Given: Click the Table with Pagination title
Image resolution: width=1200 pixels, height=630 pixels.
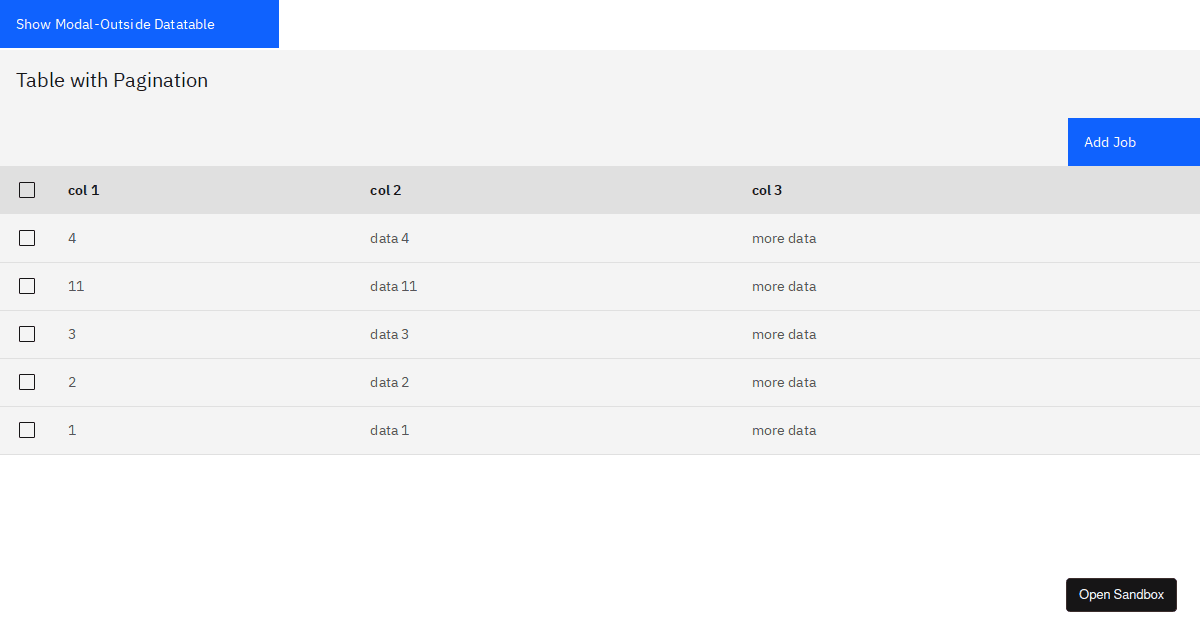Looking at the screenshot, I should (112, 80).
